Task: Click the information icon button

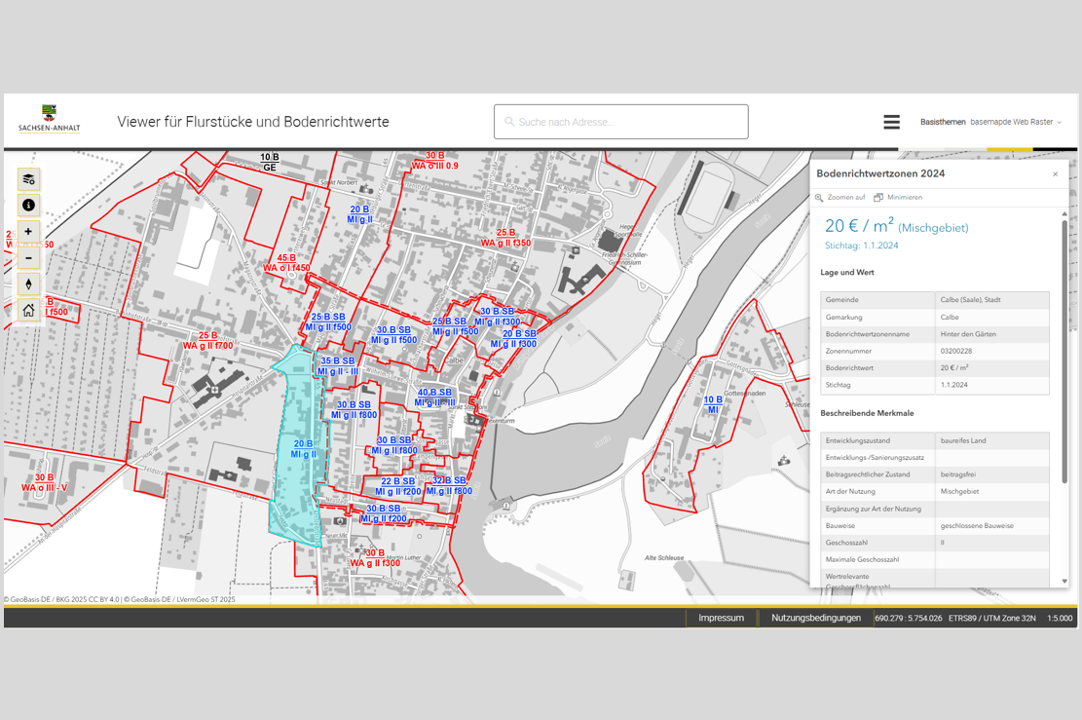Action: [28, 205]
